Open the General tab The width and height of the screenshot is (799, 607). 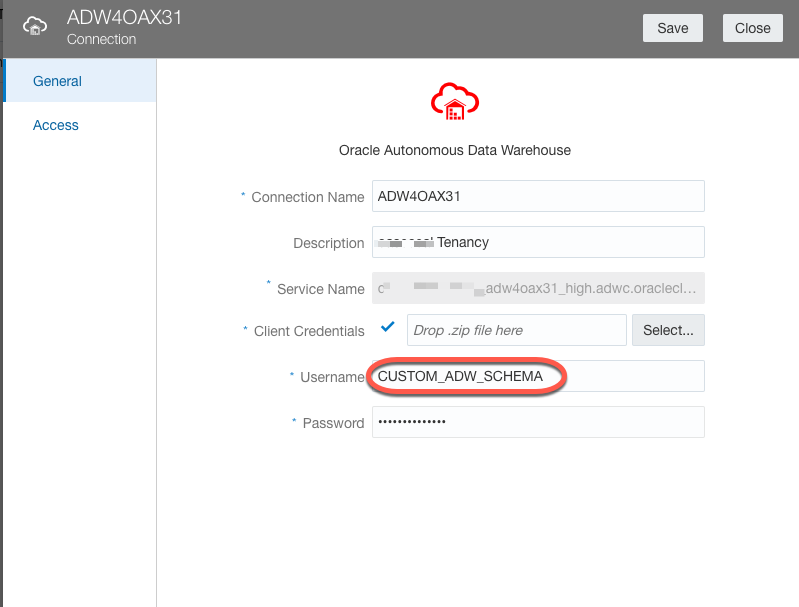(80, 81)
